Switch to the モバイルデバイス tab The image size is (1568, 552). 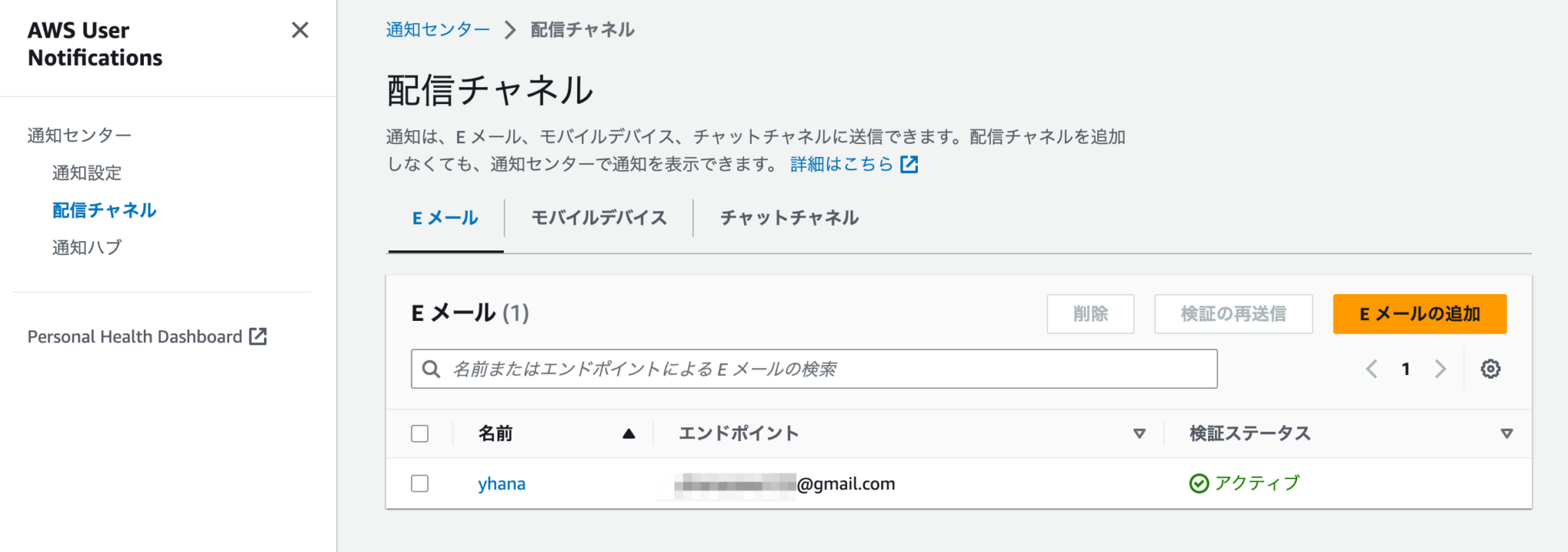pyautogui.click(x=598, y=217)
